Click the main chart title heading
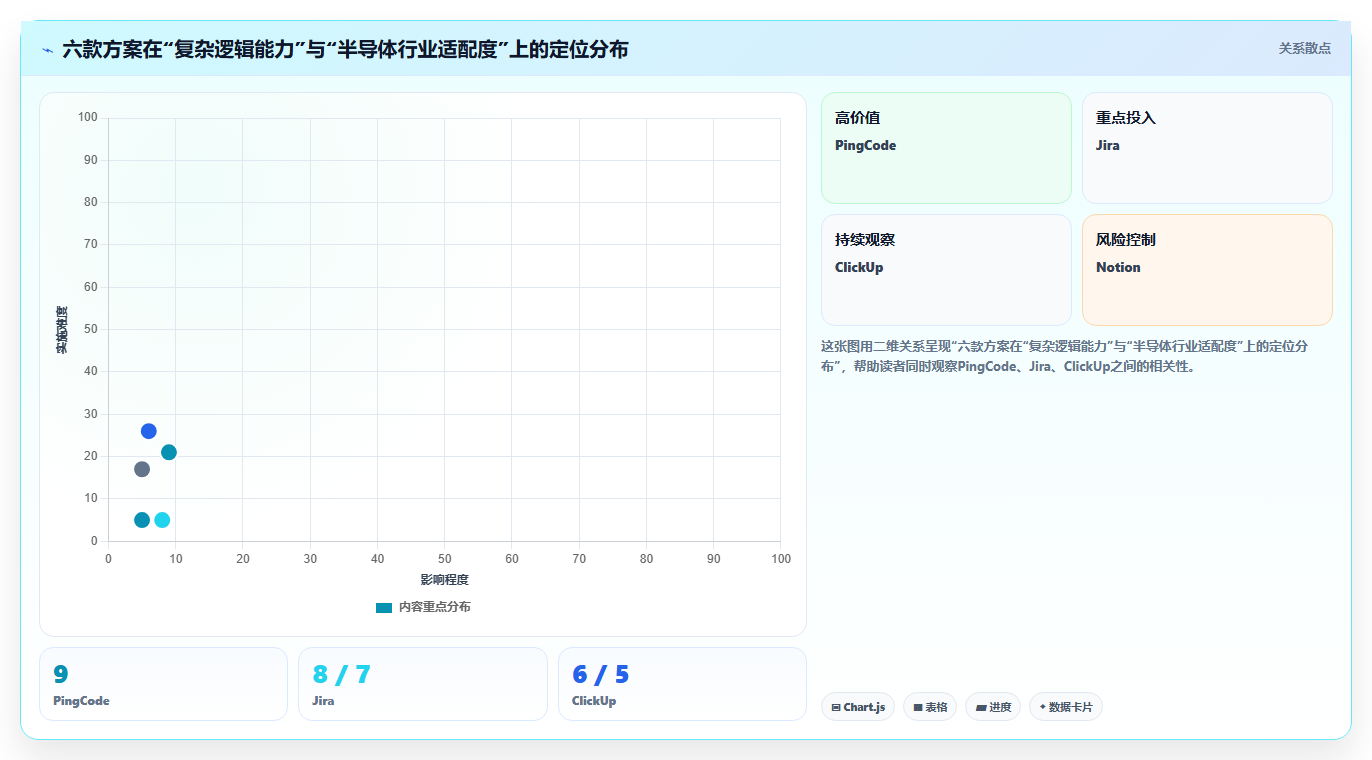This screenshot has height=760, width=1372. click(x=345, y=49)
